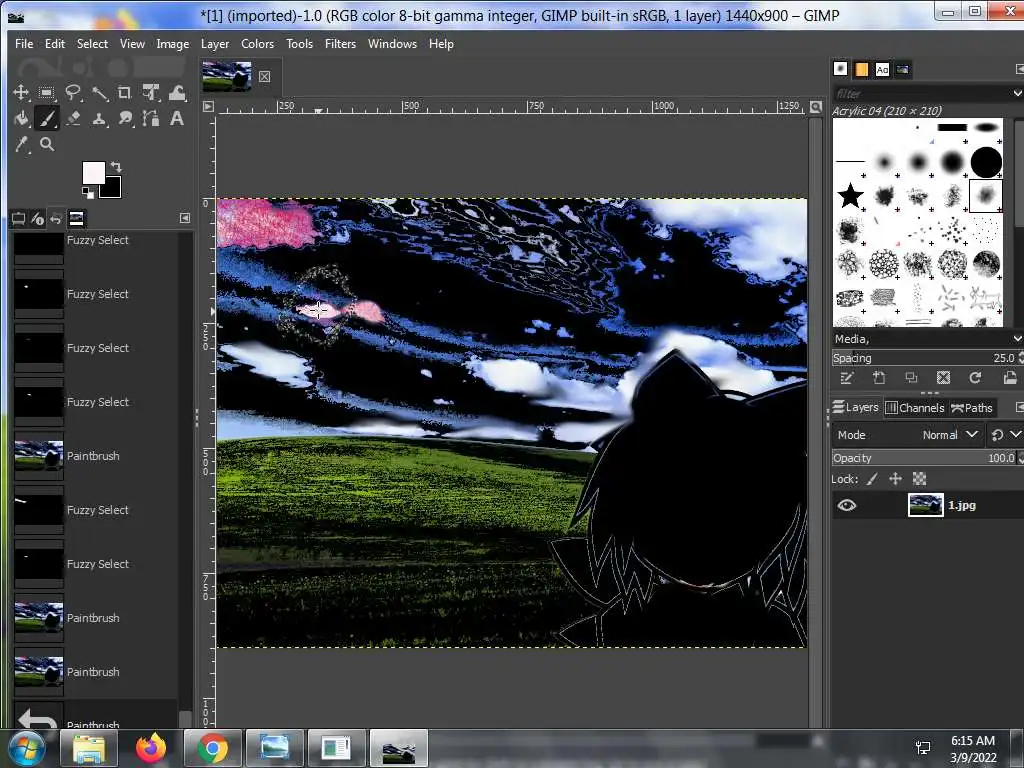Viewport: 1024px width, 768px height.
Task: Open the layer mode group switch dropdown
Action: point(1006,434)
